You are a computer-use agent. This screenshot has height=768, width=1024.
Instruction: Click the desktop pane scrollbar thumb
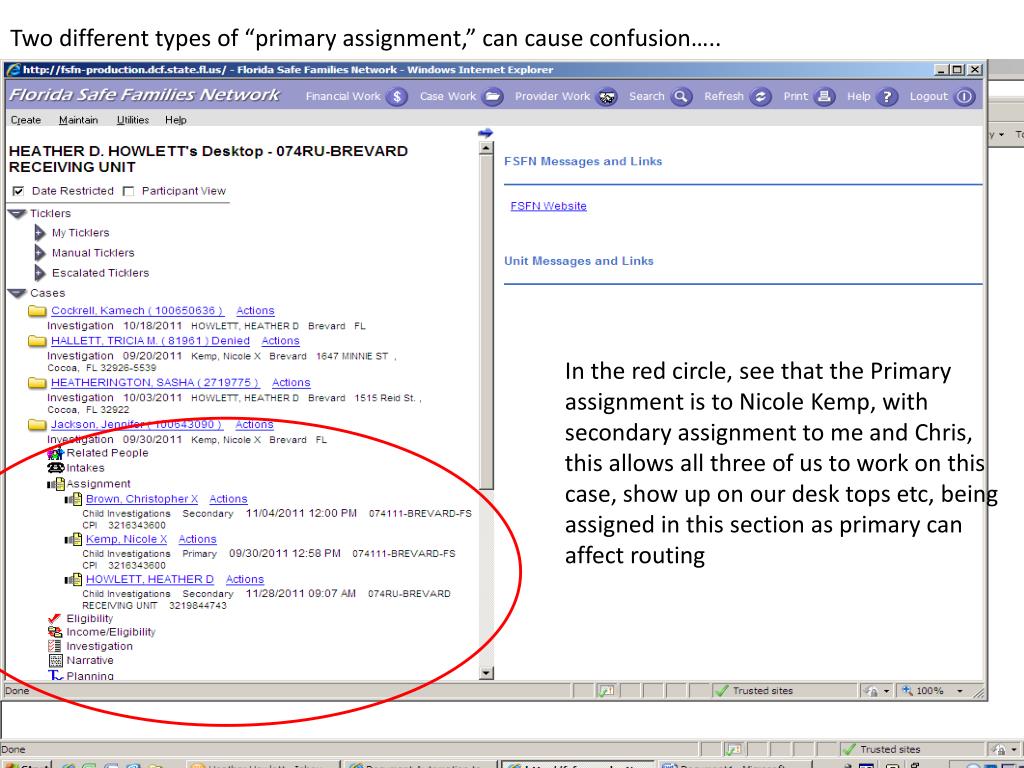(x=486, y=322)
